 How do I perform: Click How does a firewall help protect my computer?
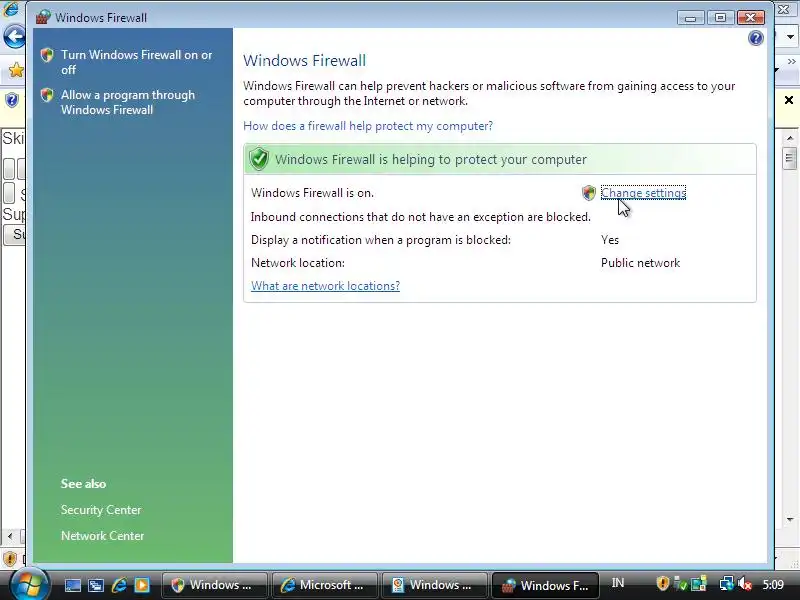(368, 126)
